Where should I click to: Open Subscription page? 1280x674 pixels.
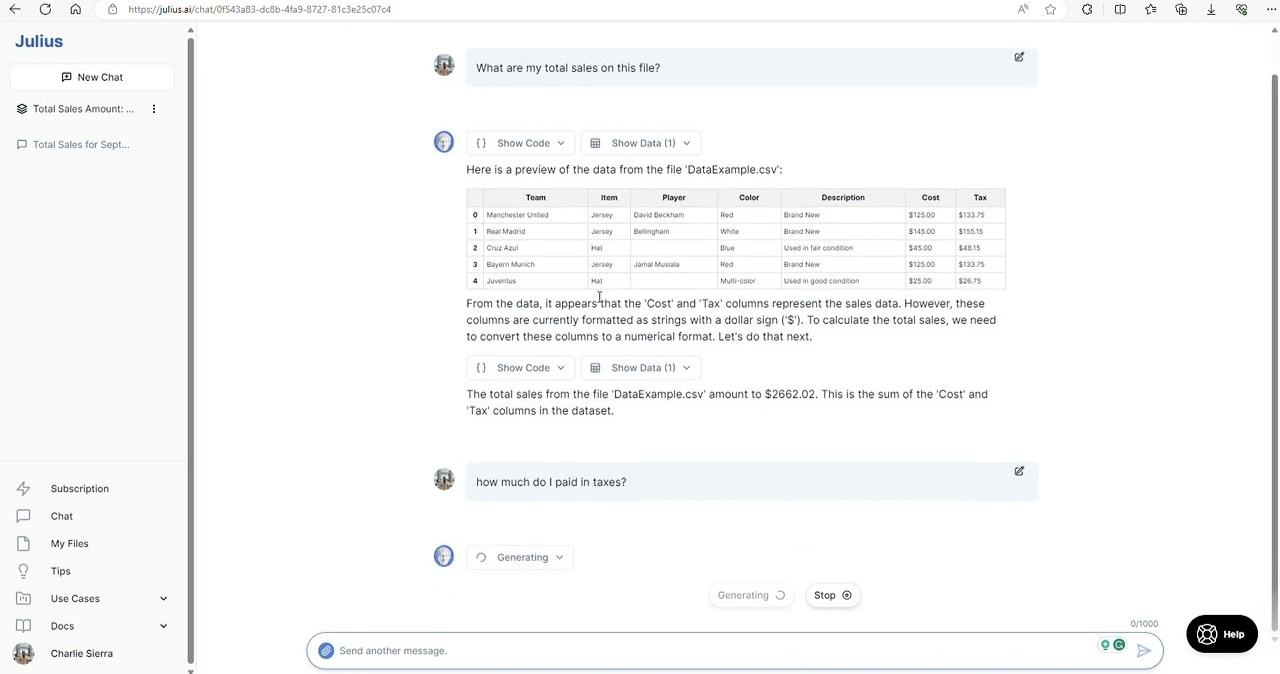(x=80, y=489)
